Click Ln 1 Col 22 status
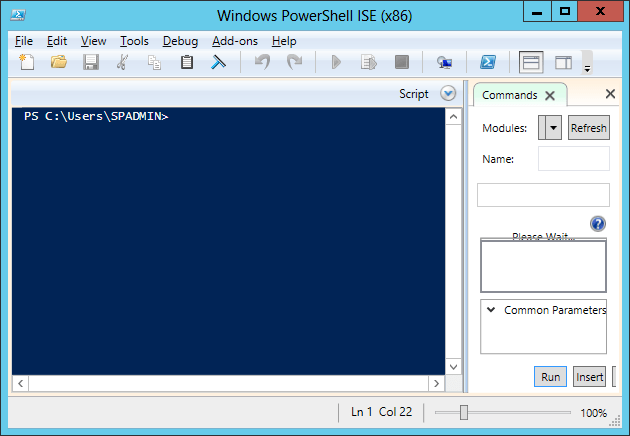 coord(381,412)
